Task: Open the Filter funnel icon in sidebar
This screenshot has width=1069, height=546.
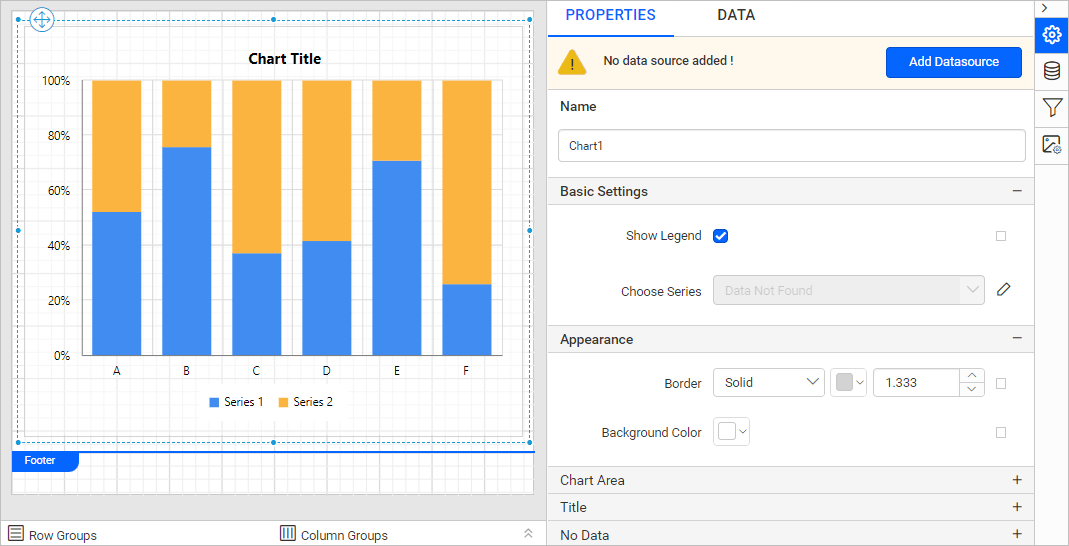Action: (1051, 108)
